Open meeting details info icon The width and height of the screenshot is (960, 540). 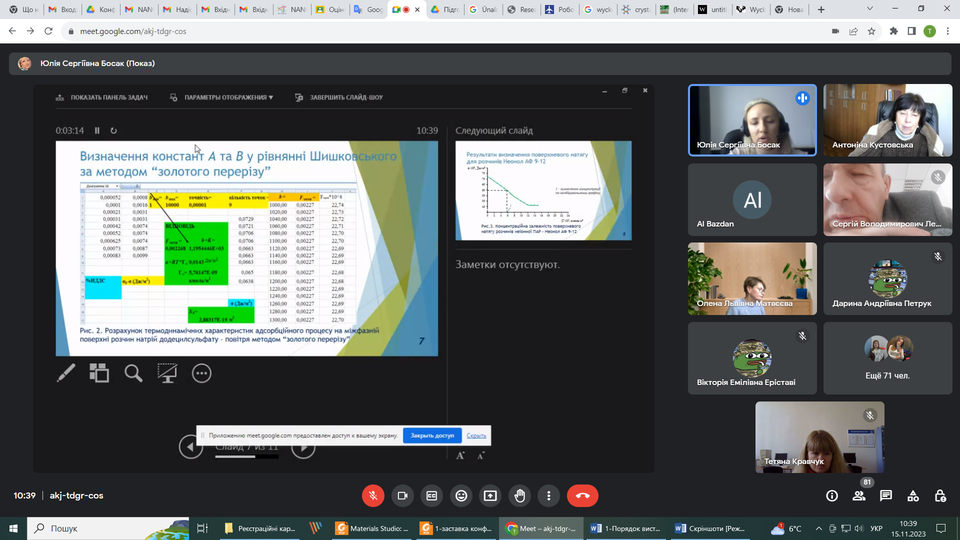[832, 495]
